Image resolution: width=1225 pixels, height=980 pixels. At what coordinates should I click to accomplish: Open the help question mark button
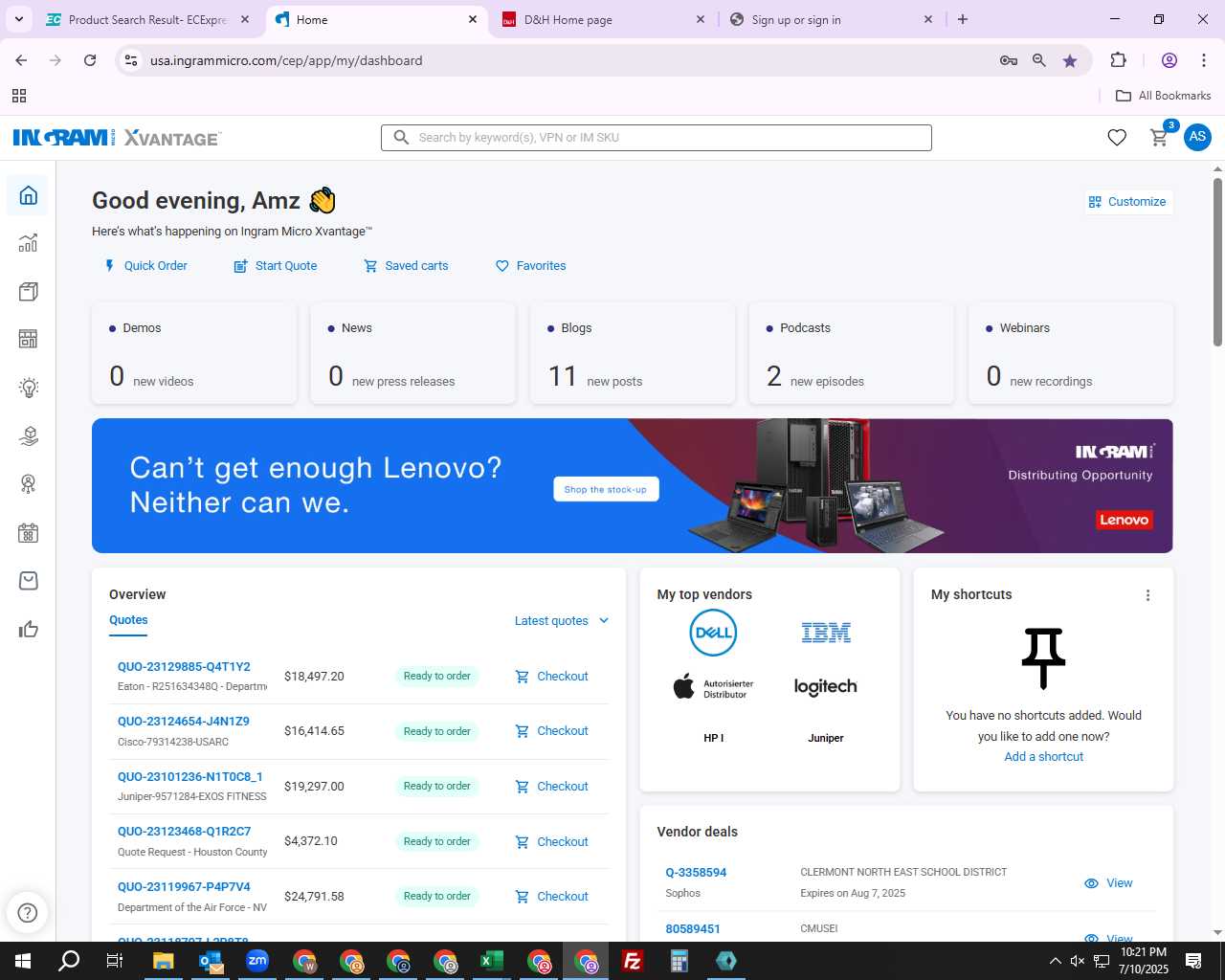point(28,912)
